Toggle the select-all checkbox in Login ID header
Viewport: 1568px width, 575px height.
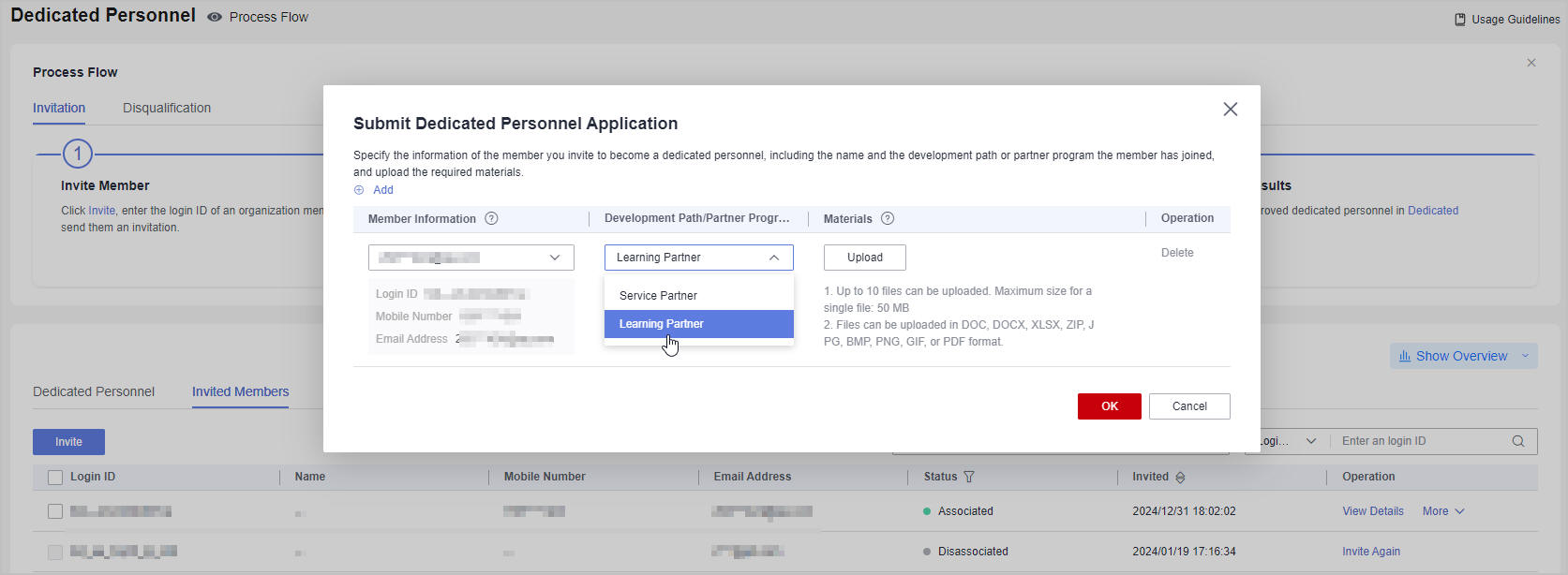(x=55, y=478)
